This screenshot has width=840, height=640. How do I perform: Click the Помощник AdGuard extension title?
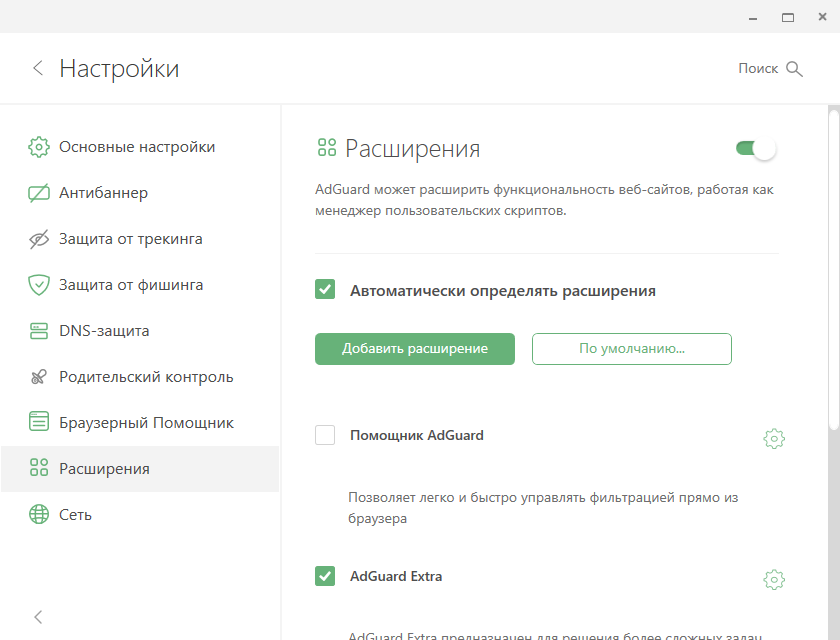[x=417, y=435]
